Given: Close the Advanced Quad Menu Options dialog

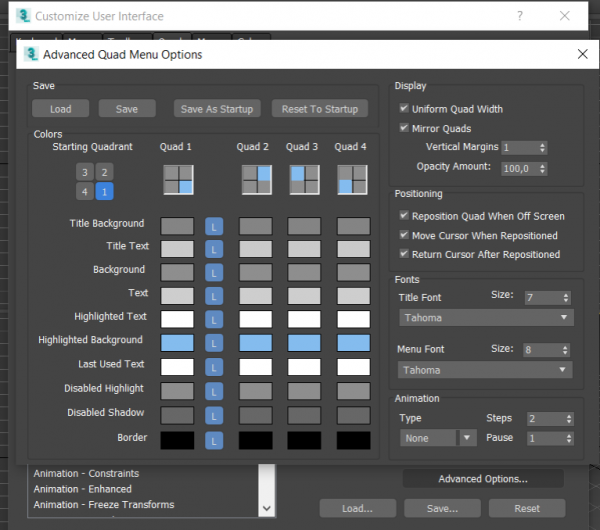Looking at the screenshot, I should 582,54.
